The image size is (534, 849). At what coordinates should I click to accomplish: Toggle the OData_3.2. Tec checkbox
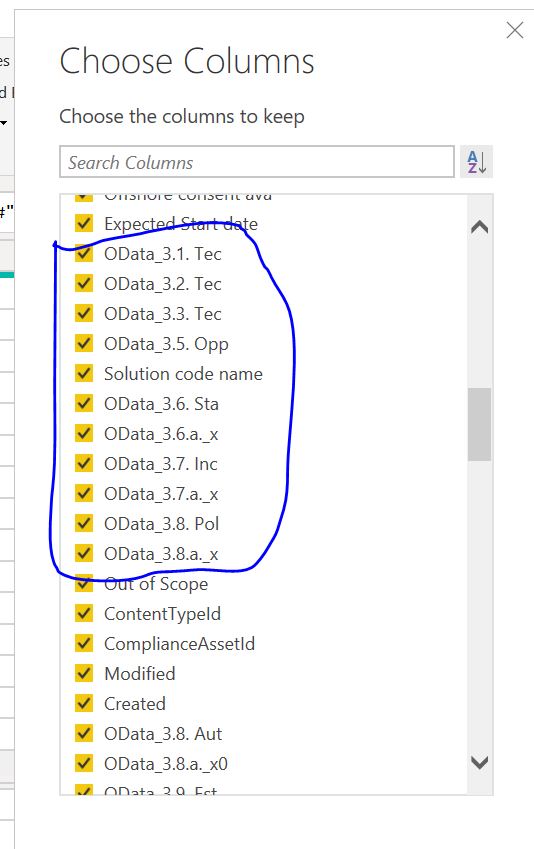point(84,283)
